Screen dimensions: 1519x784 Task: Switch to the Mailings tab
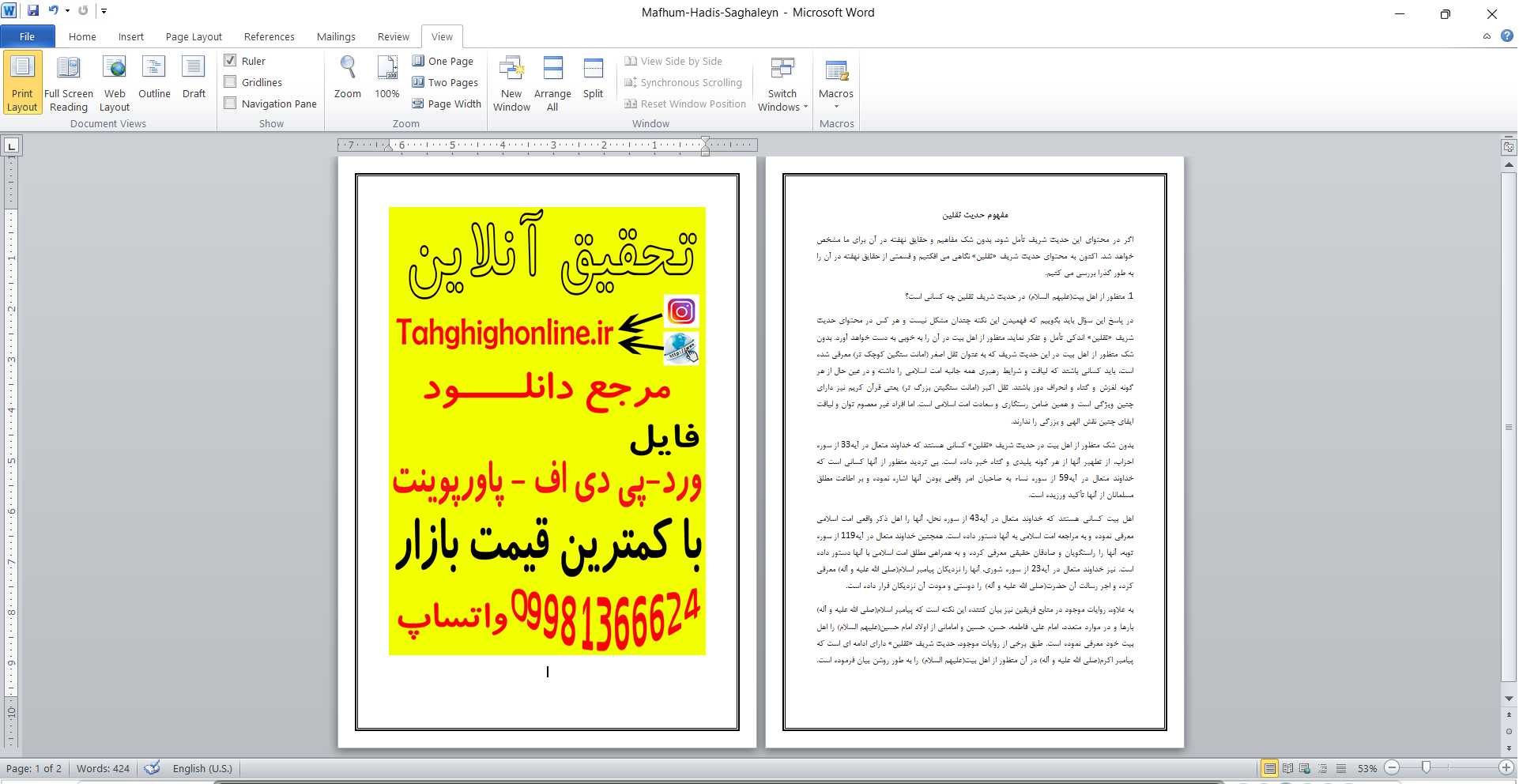point(336,36)
